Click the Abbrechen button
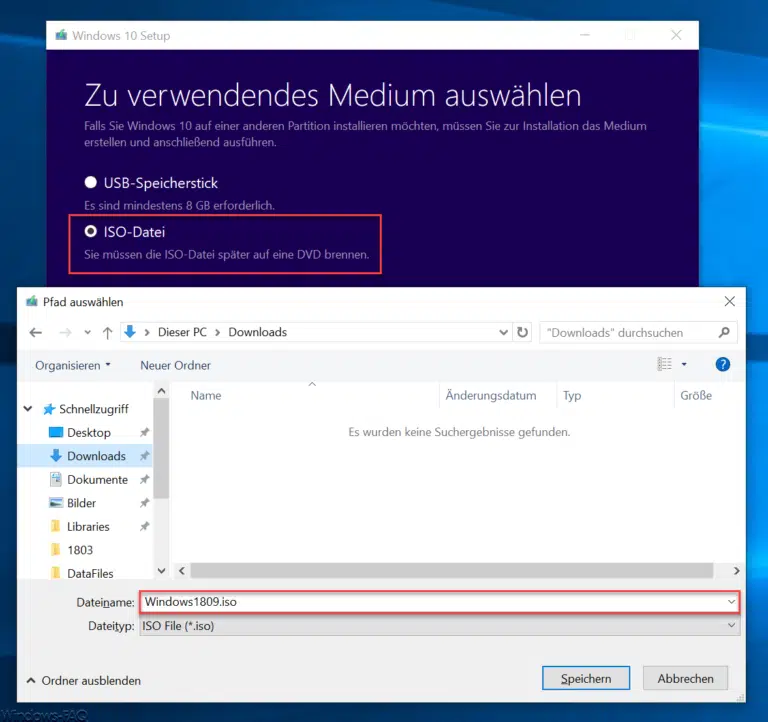 685,678
